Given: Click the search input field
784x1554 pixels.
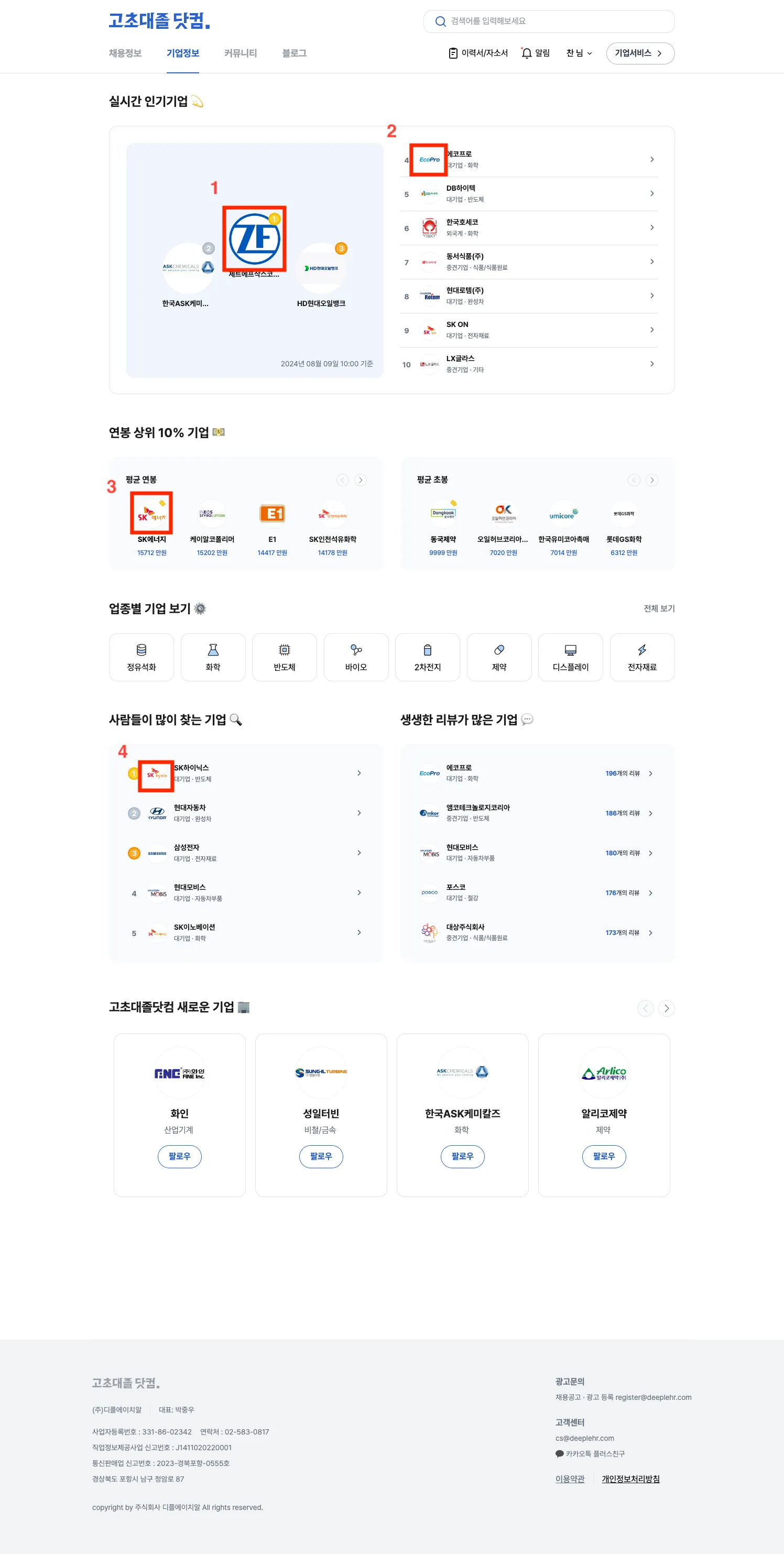Looking at the screenshot, I should pos(549,21).
